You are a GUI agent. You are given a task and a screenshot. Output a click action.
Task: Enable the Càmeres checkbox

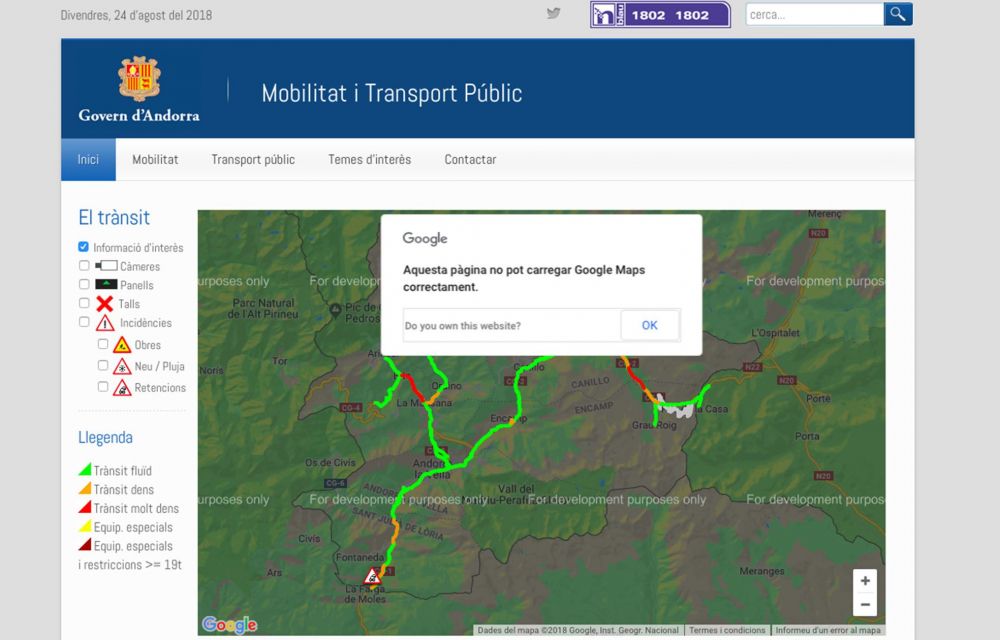coord(84,266)
